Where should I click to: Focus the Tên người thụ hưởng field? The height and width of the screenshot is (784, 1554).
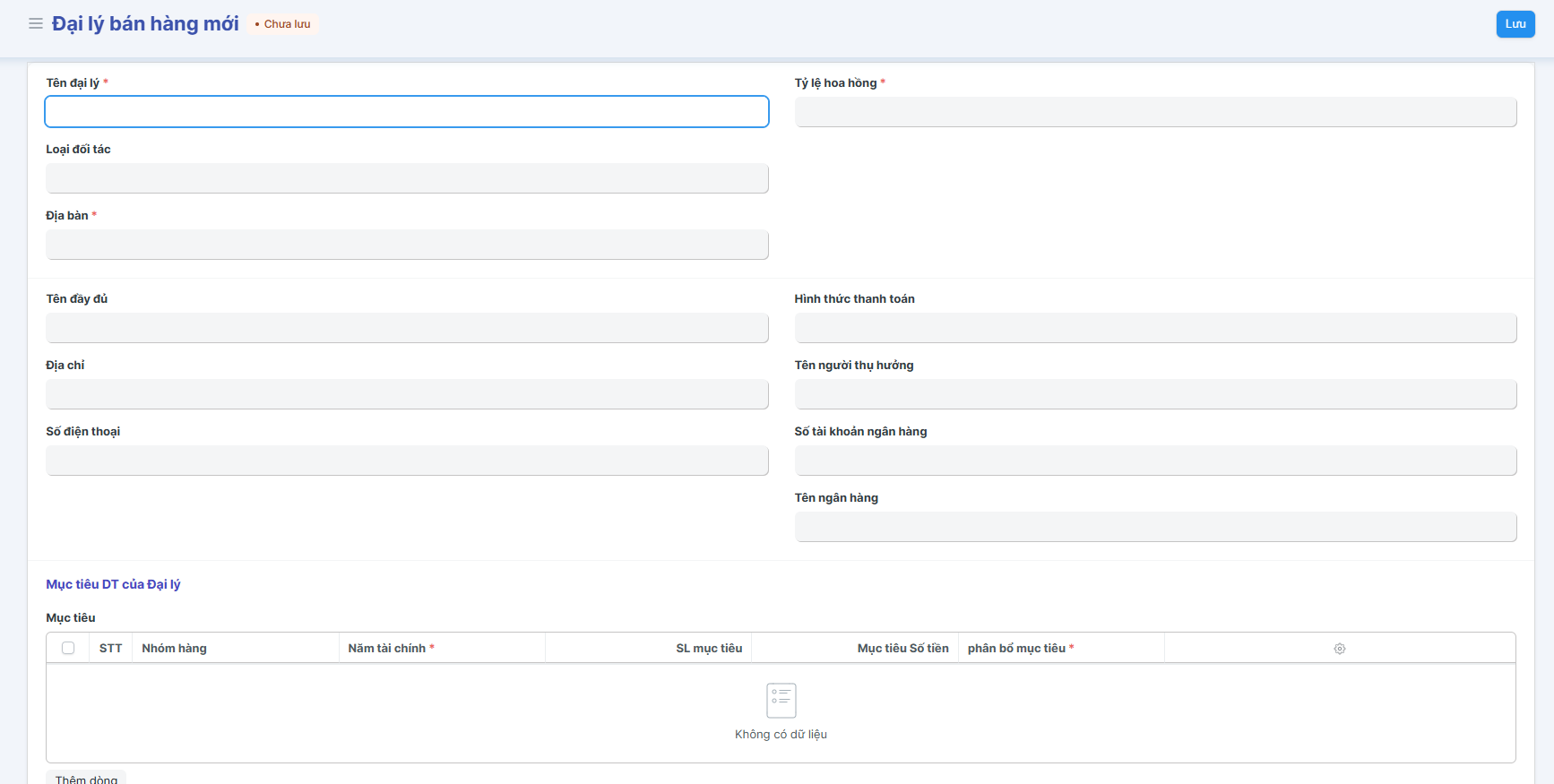[1155, 394]
